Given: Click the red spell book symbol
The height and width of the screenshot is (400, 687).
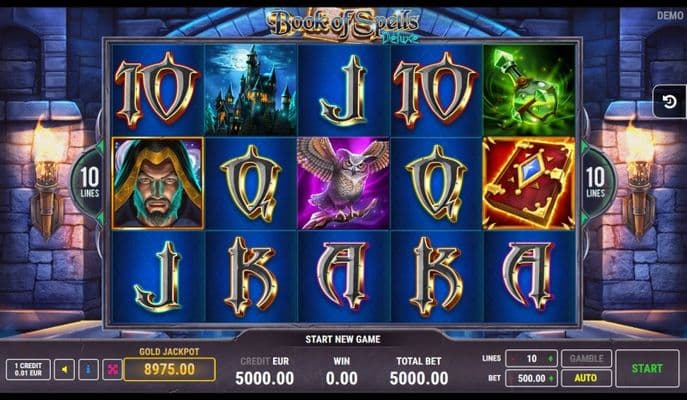Looking at the screenshot, I should [x=529, y=183].
